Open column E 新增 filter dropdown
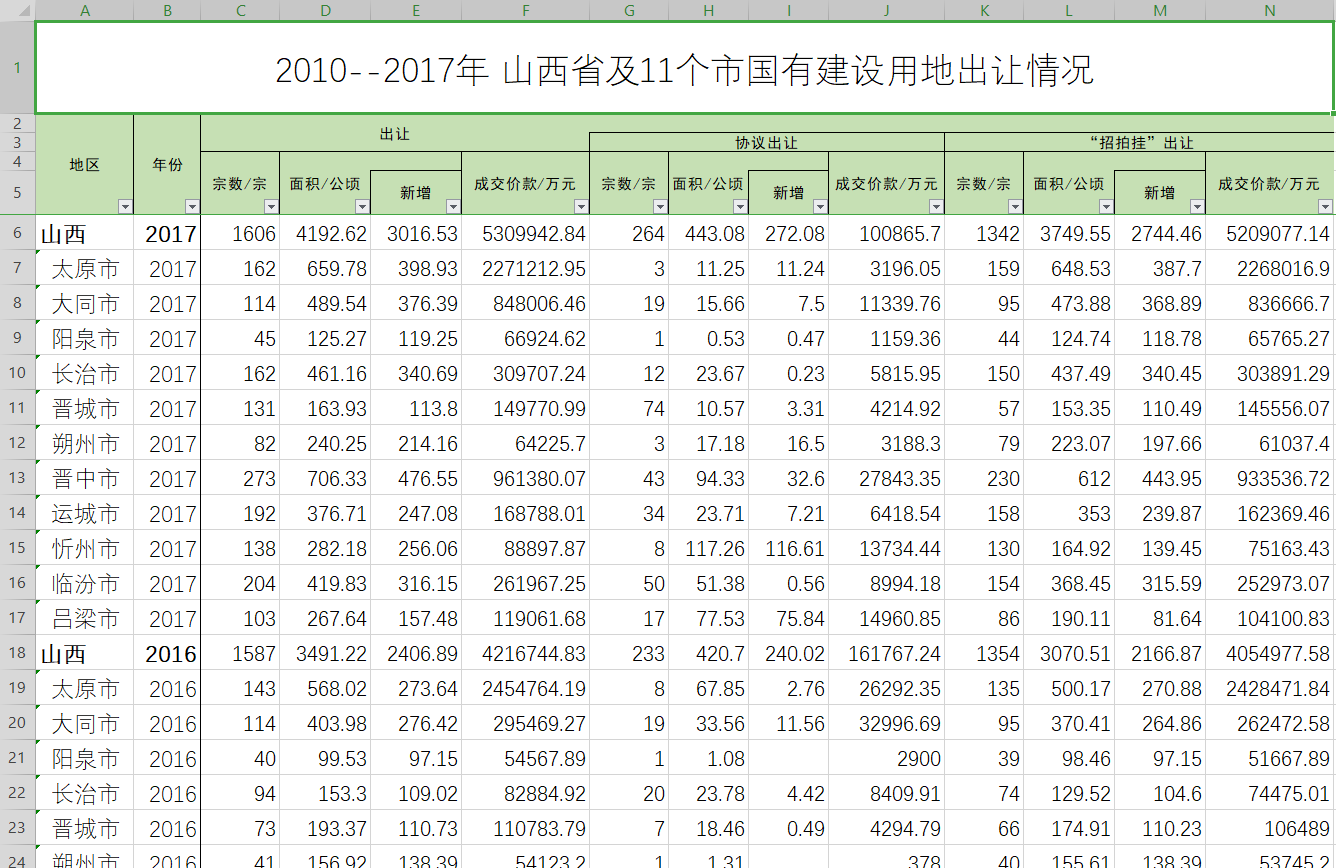1336x868 pixels. point(453,207)
